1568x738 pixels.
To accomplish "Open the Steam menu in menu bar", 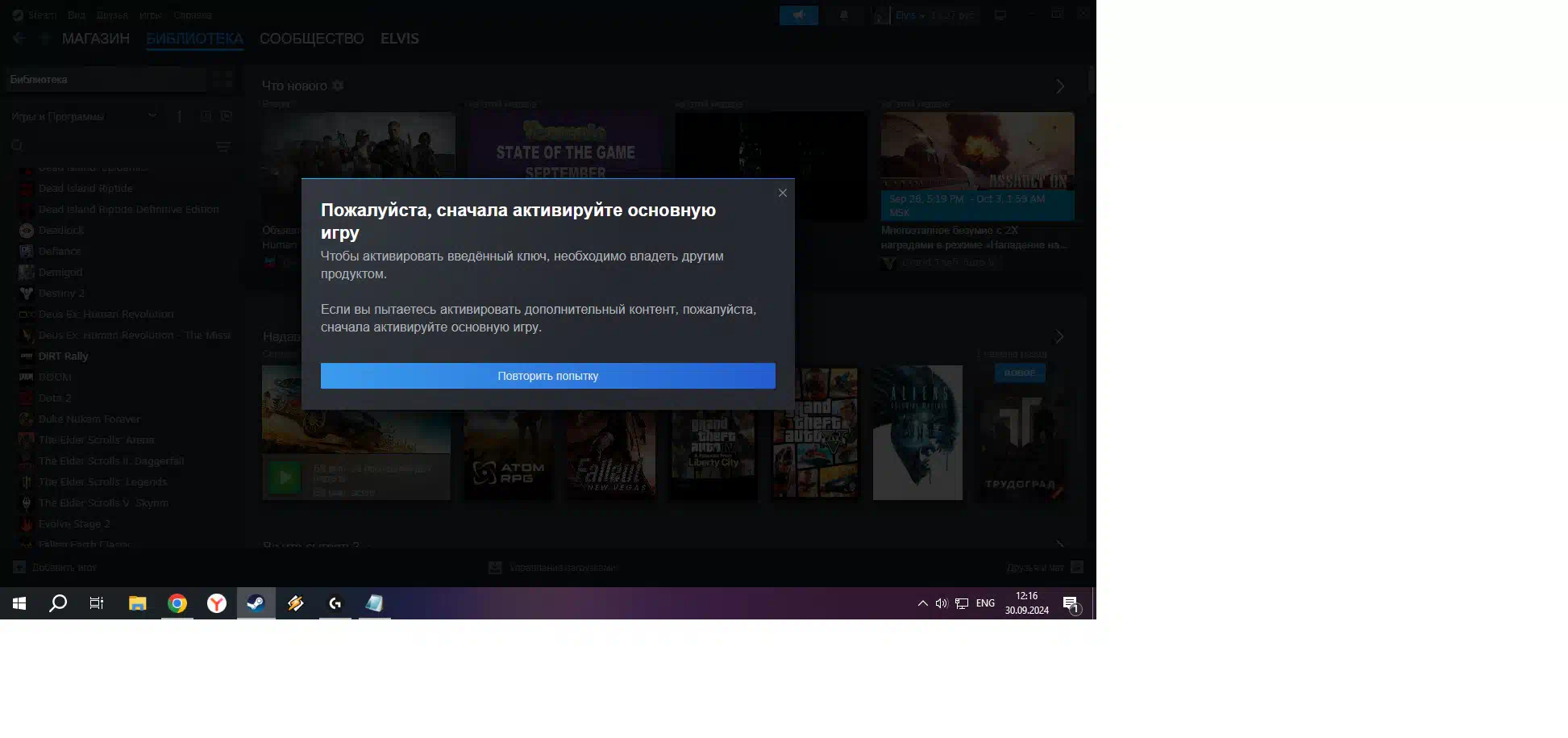I will tap(42, 15).
